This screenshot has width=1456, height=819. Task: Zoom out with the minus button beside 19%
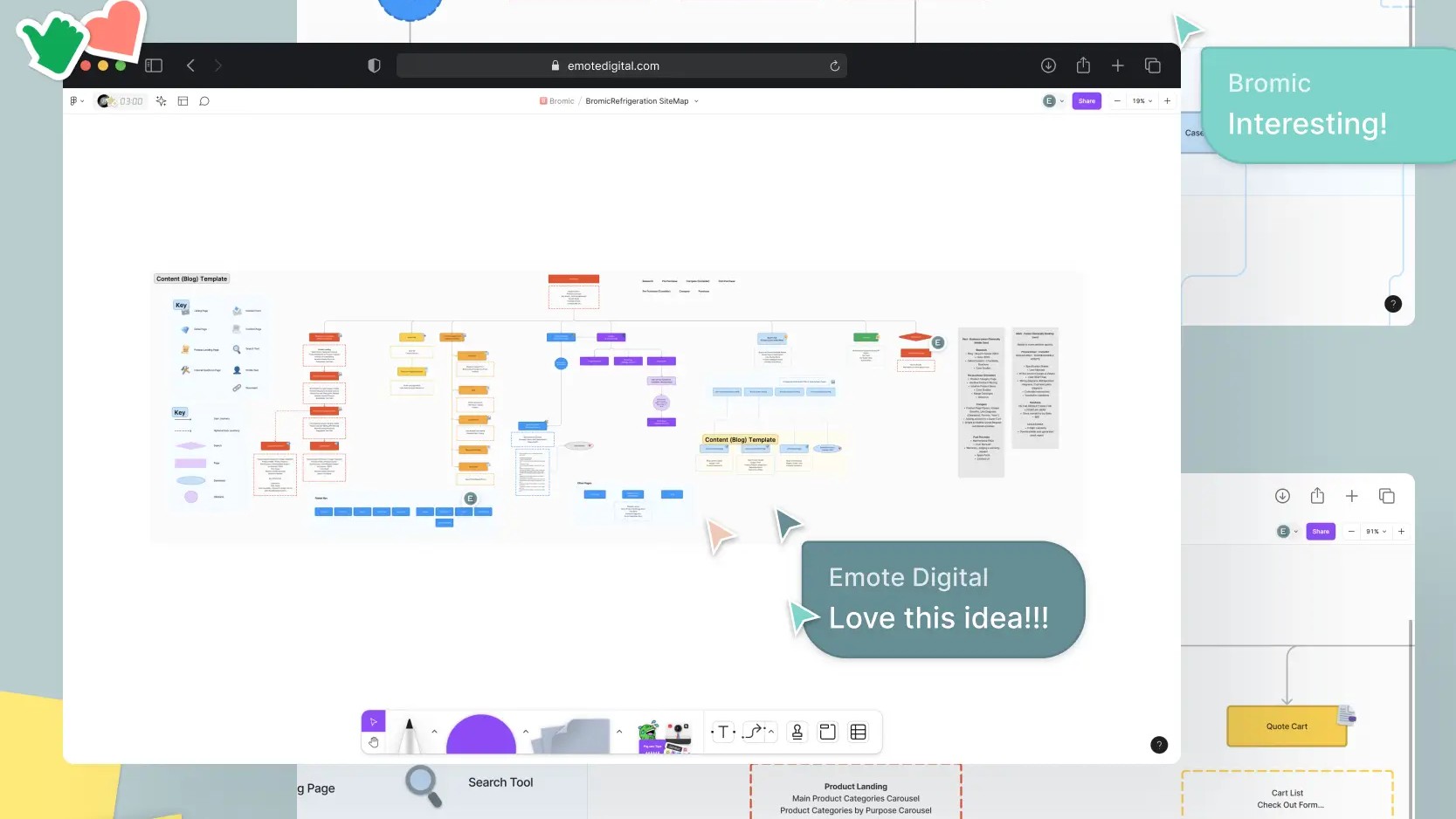(1117, 101)
